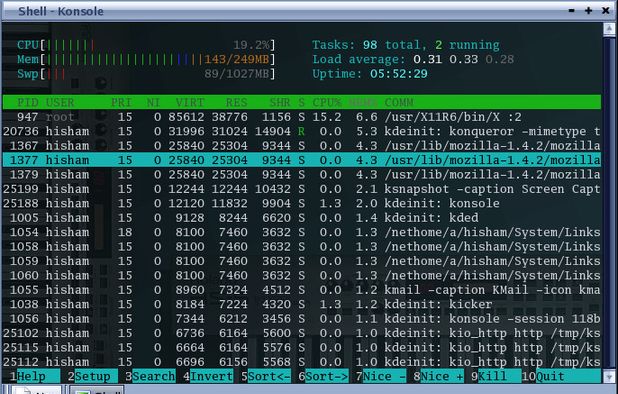
Task: Select process 1059 nethome Links row
Action: click(302, 261)
